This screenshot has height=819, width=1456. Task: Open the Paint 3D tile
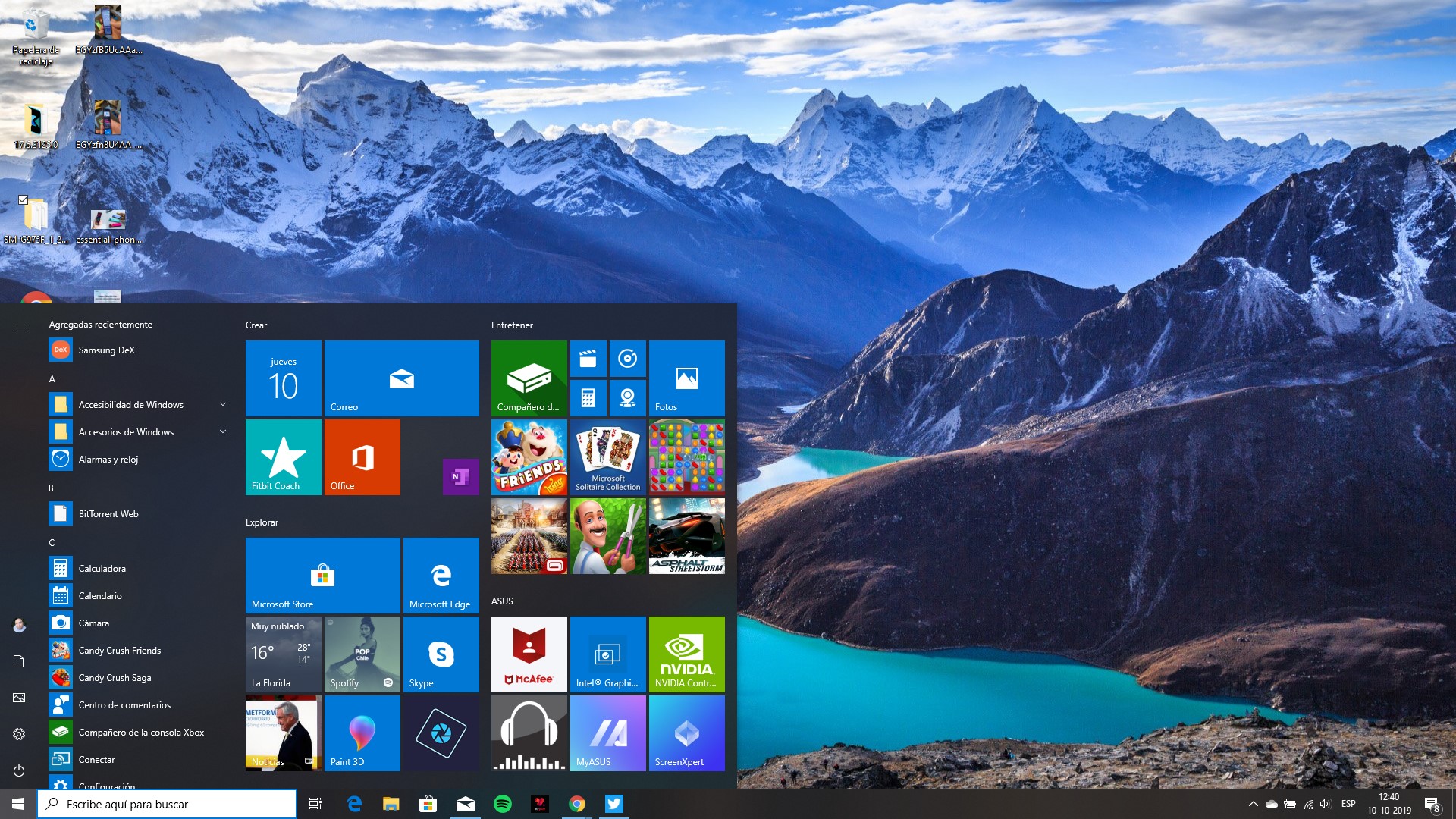[x=362, y=733]
